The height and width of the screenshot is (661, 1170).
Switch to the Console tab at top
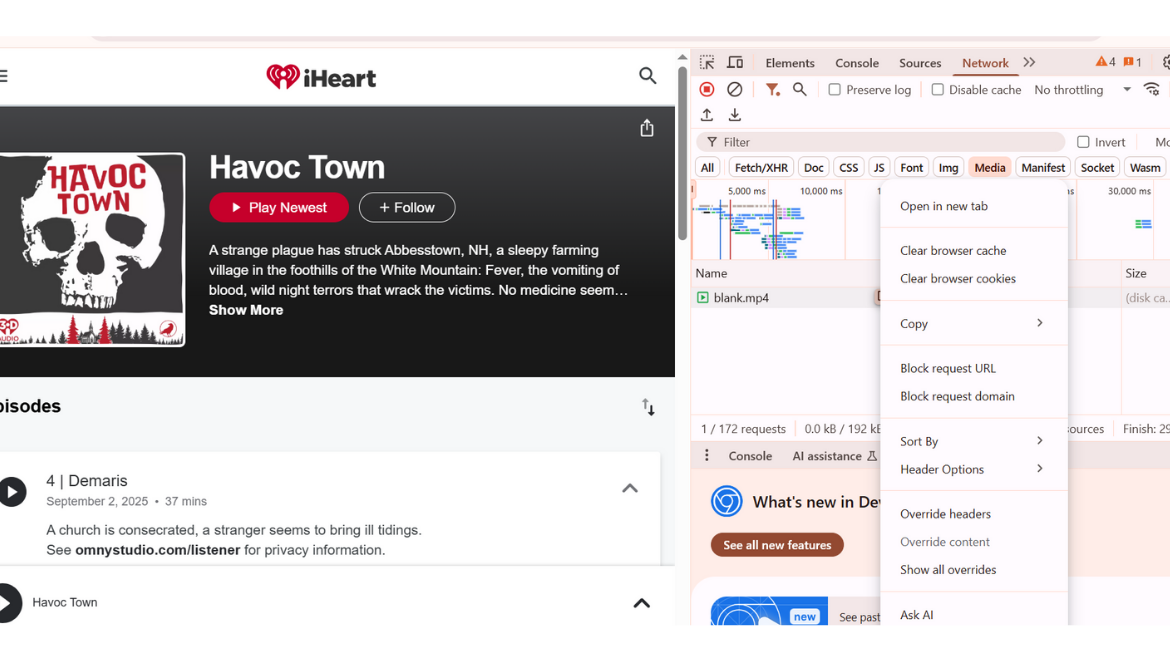(857, 63)
